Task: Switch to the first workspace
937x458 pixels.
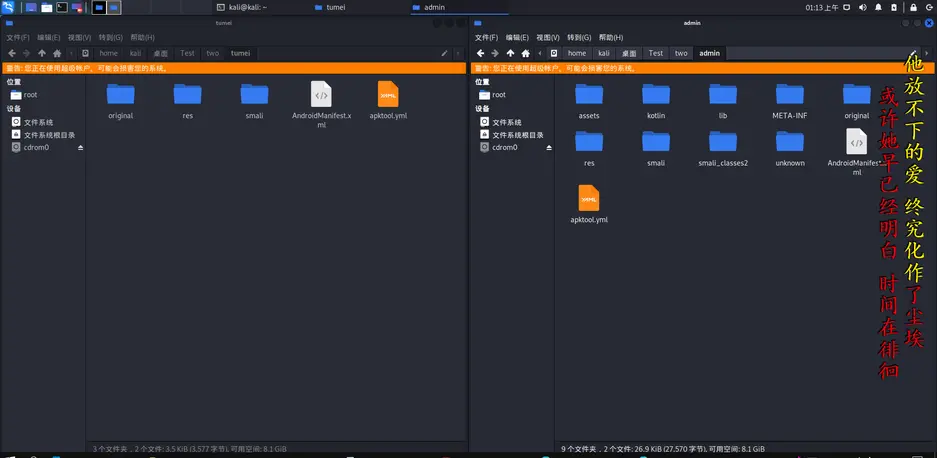Action: pos(99,7)
